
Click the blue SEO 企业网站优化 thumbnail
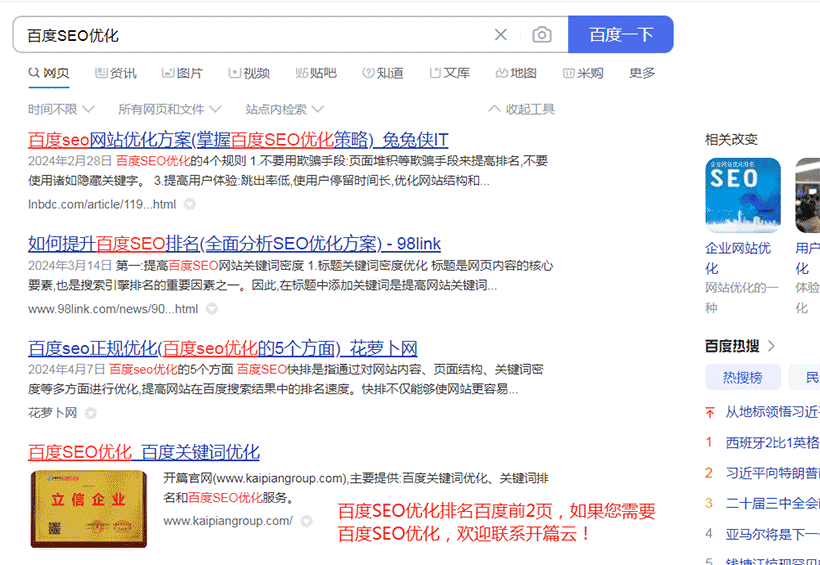[x=743, y=194]
